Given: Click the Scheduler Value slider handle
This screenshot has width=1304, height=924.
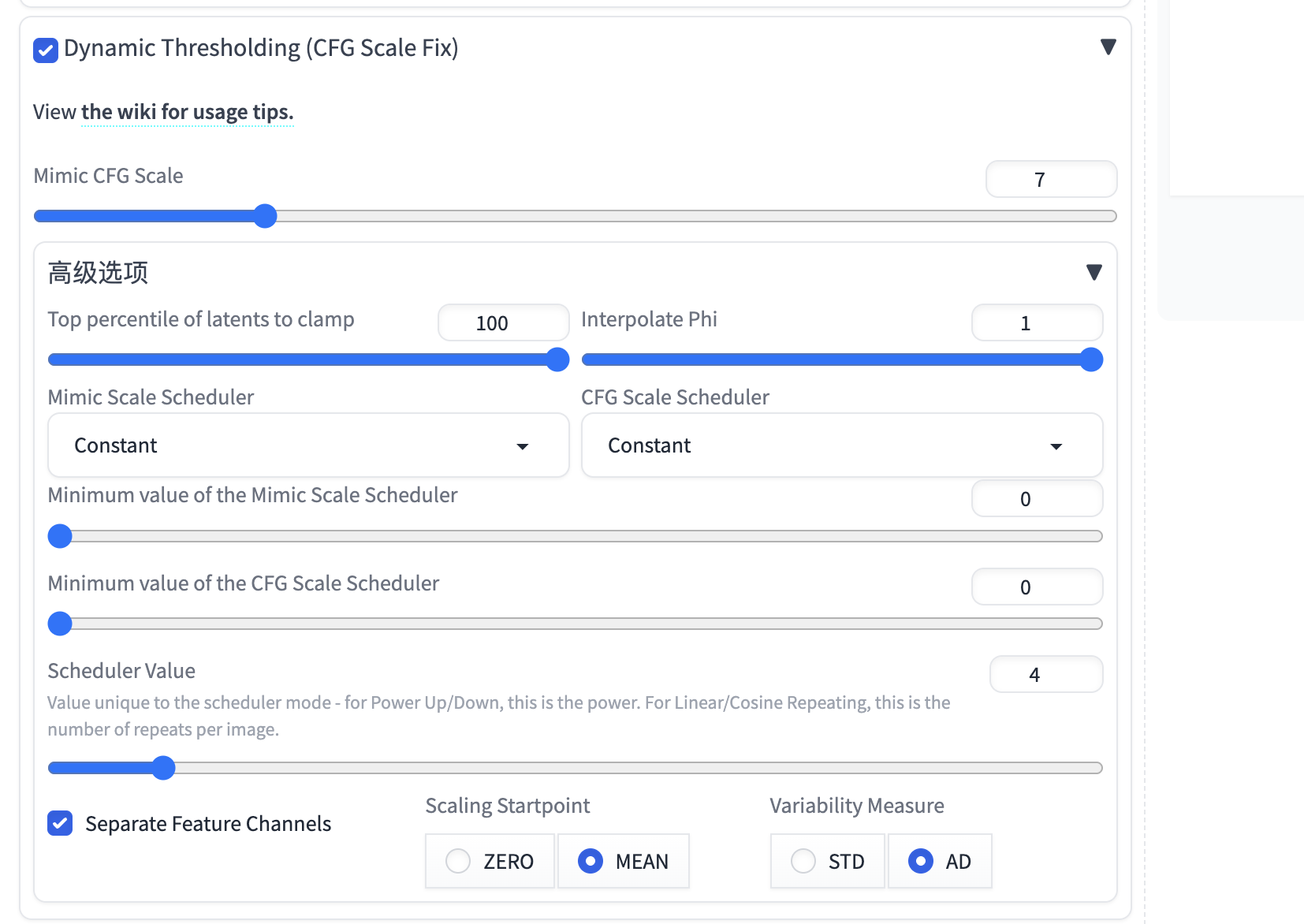Looking at the screenshot, I should [163, 768].
